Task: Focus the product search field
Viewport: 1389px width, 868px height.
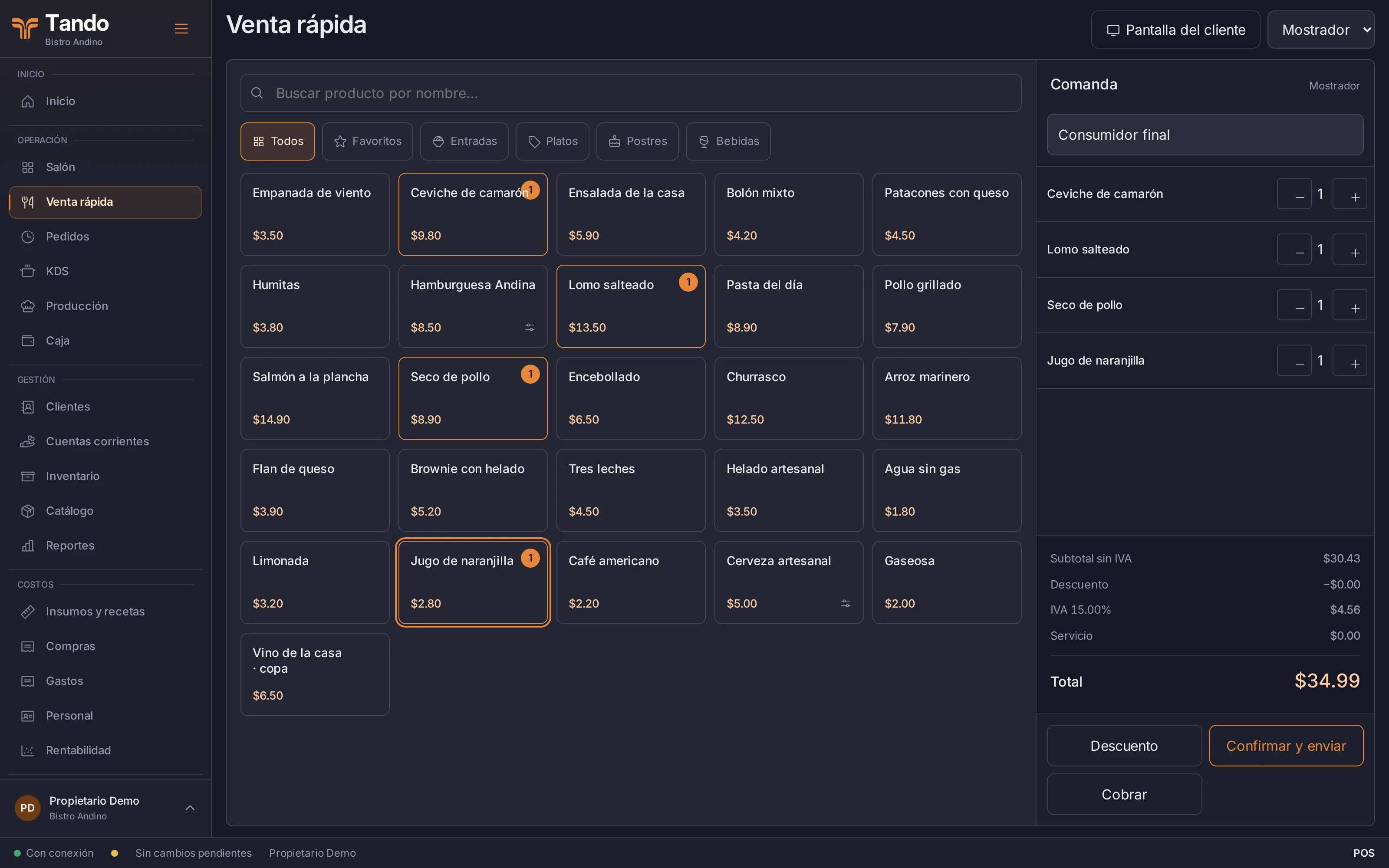Action: [x=631, y=93]
